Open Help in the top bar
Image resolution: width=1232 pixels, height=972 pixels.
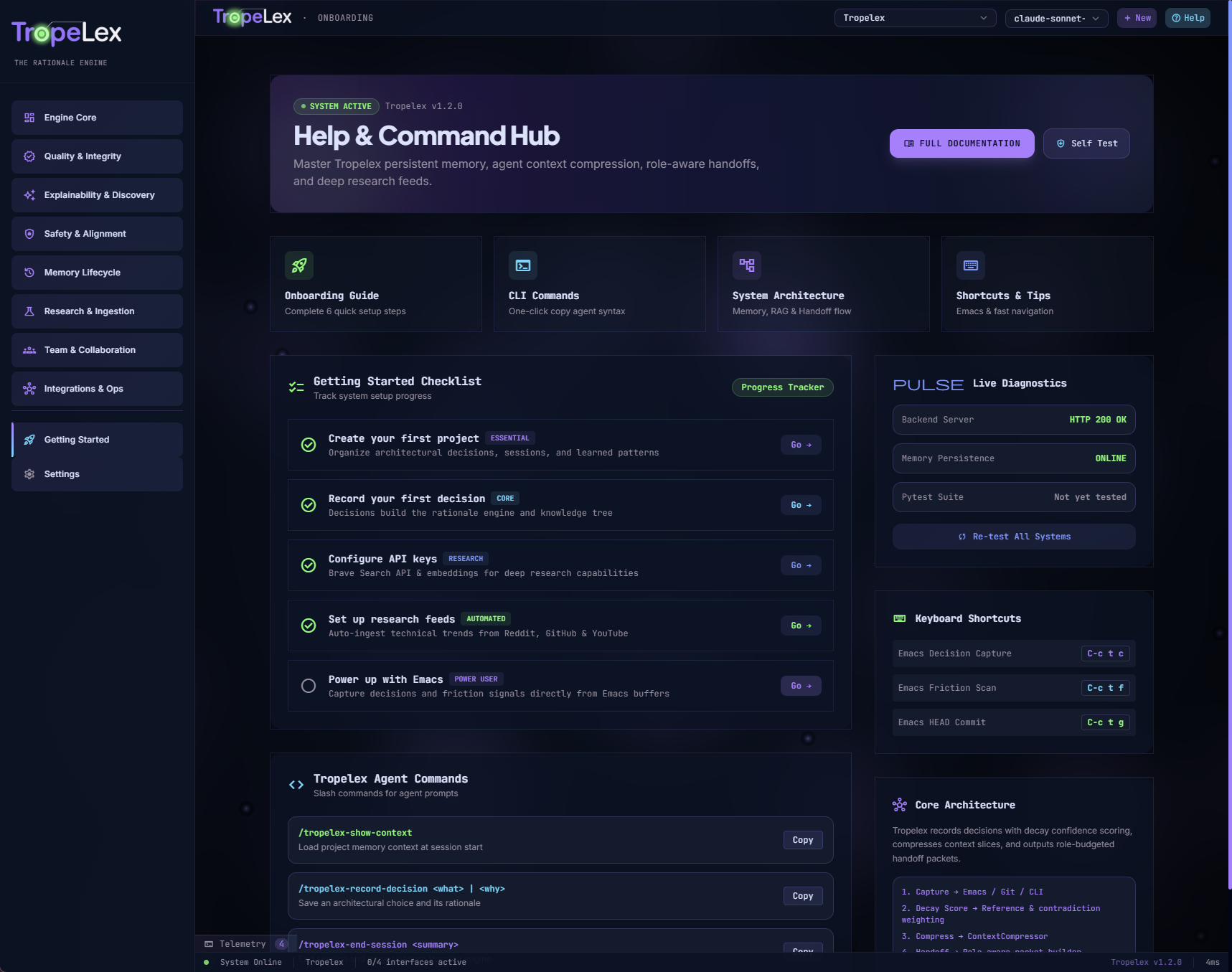tap(1188, 18)
